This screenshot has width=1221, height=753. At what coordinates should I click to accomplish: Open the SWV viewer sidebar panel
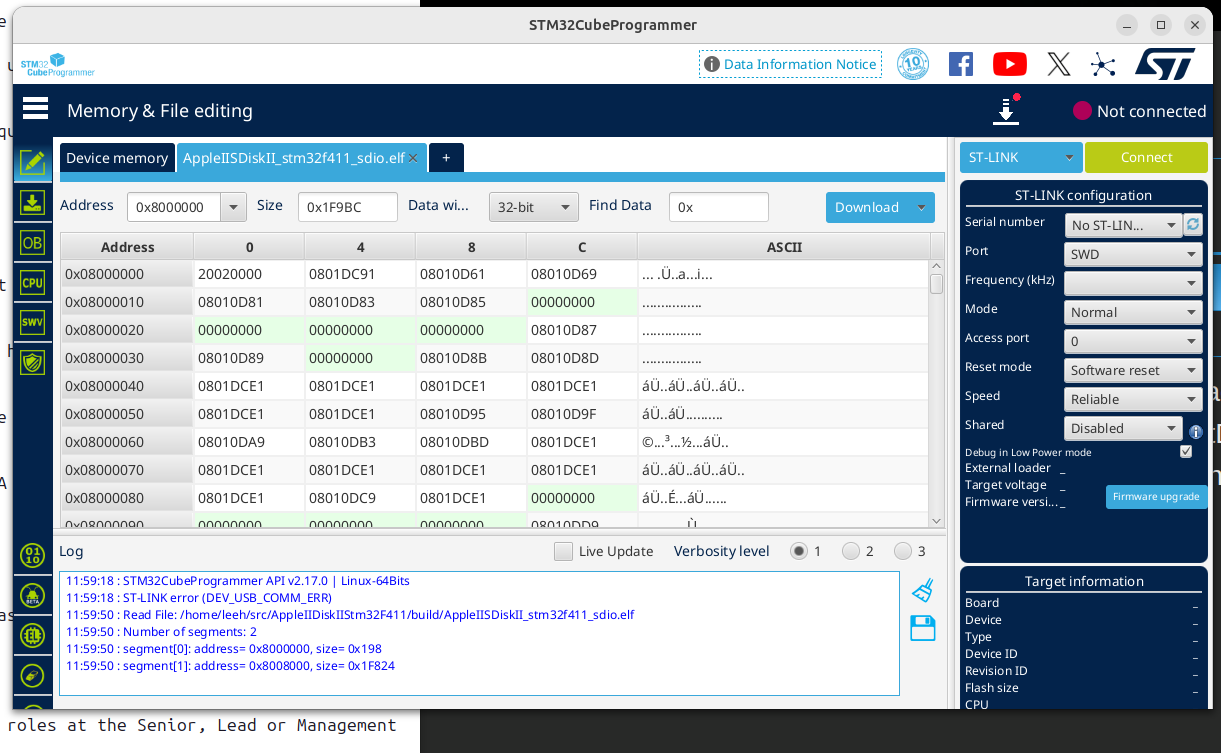[33, 323]
